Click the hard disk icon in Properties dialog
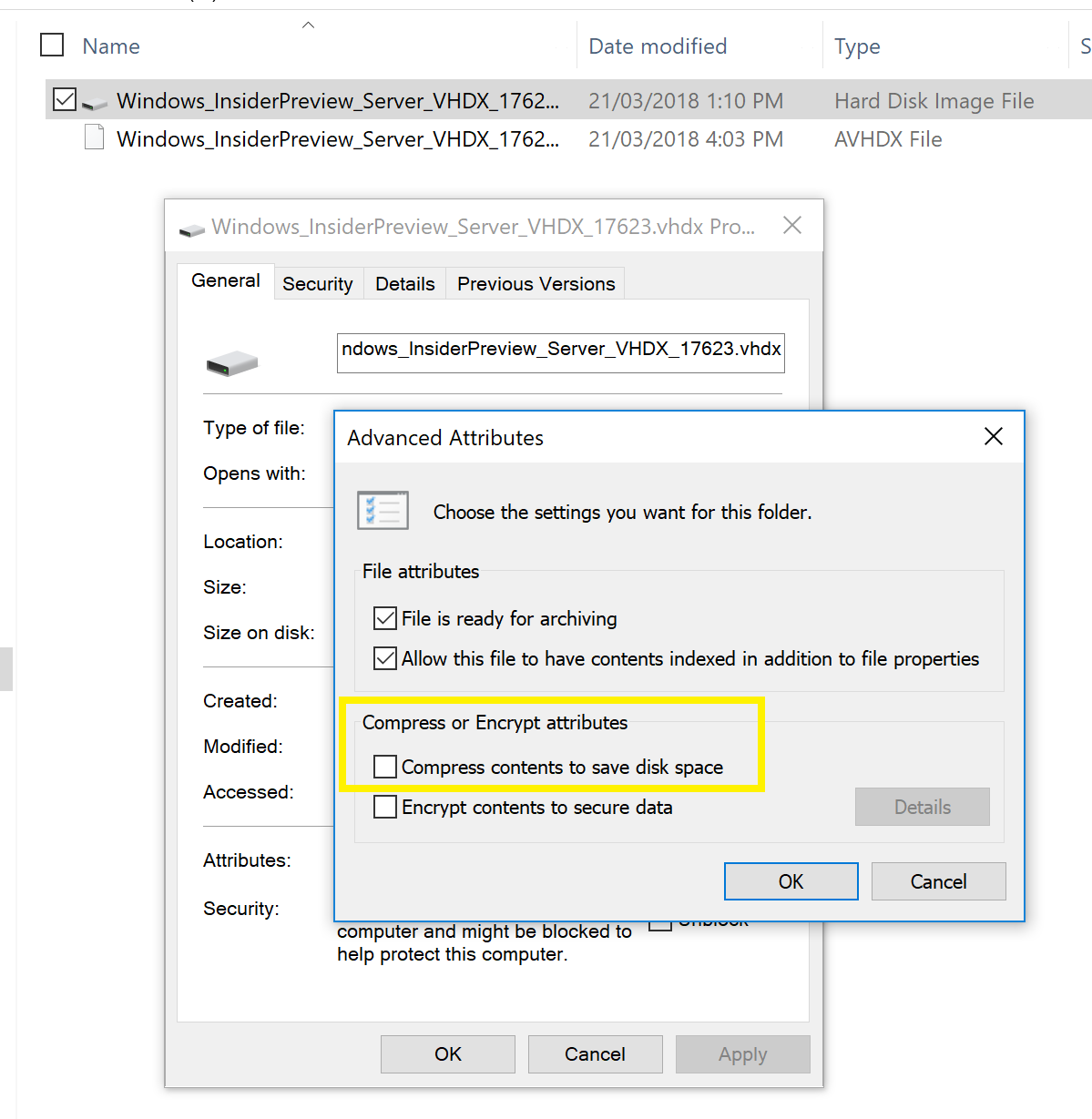Viewport: 1092px width, 1119px height. (x=231, y=364)
